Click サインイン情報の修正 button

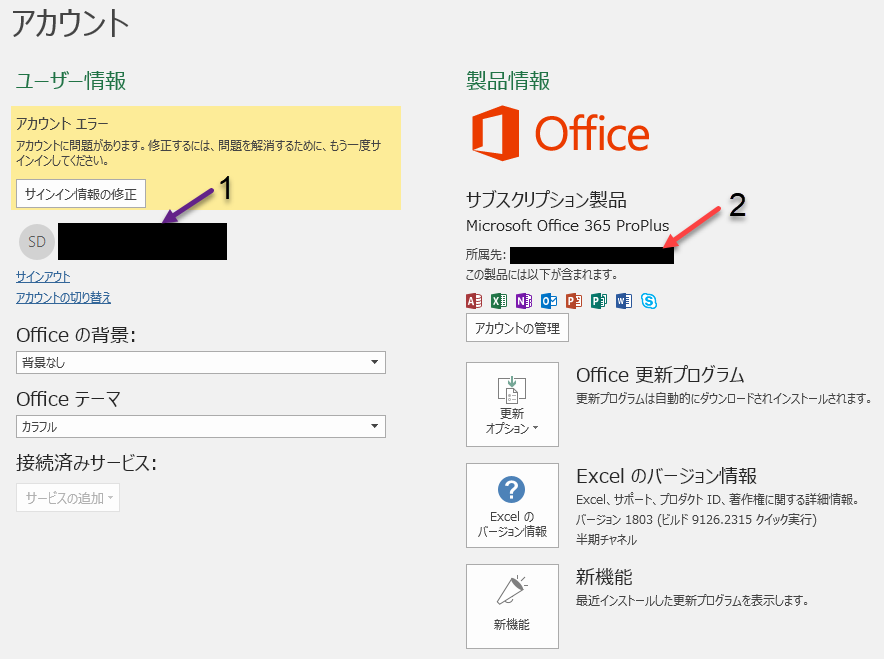(81, 194)
